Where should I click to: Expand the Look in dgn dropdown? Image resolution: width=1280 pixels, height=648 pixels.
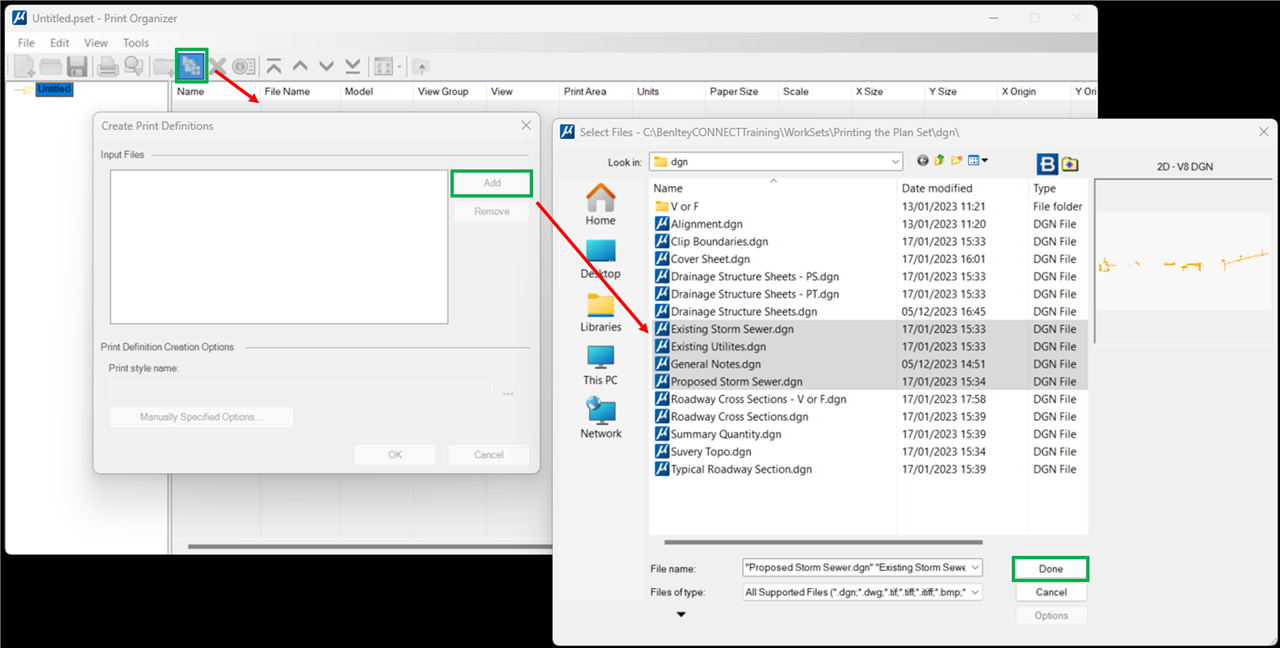895,161
